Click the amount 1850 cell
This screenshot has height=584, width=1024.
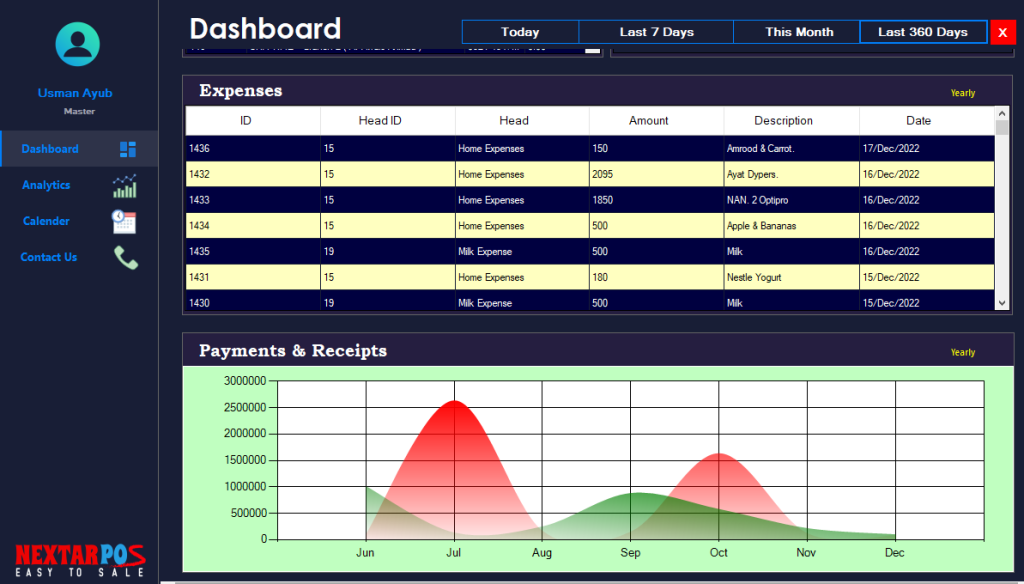click(x=656, y=200)
